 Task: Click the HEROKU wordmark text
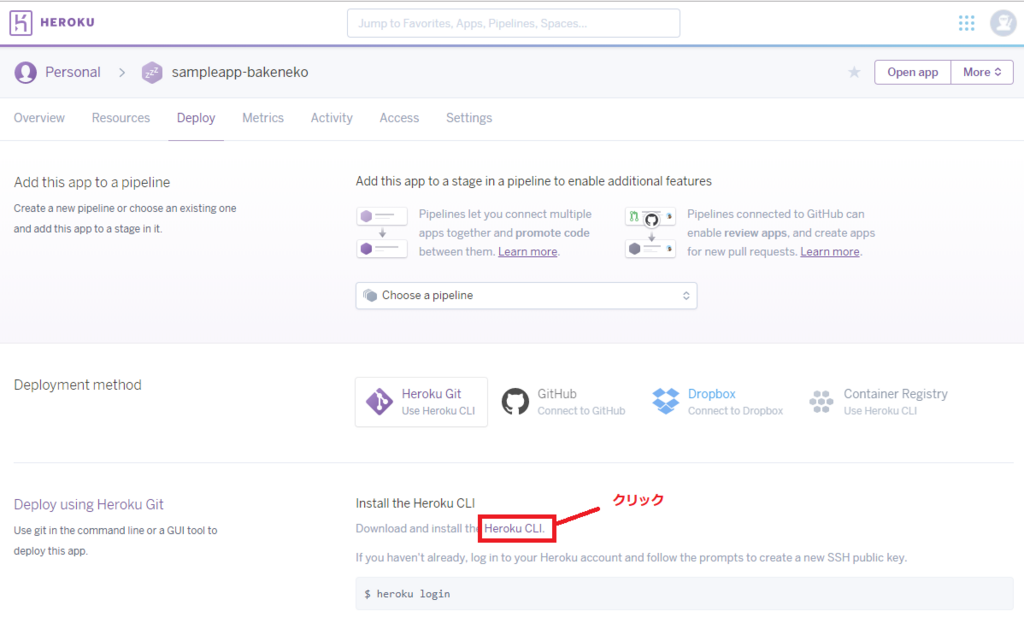coord(67,22)
